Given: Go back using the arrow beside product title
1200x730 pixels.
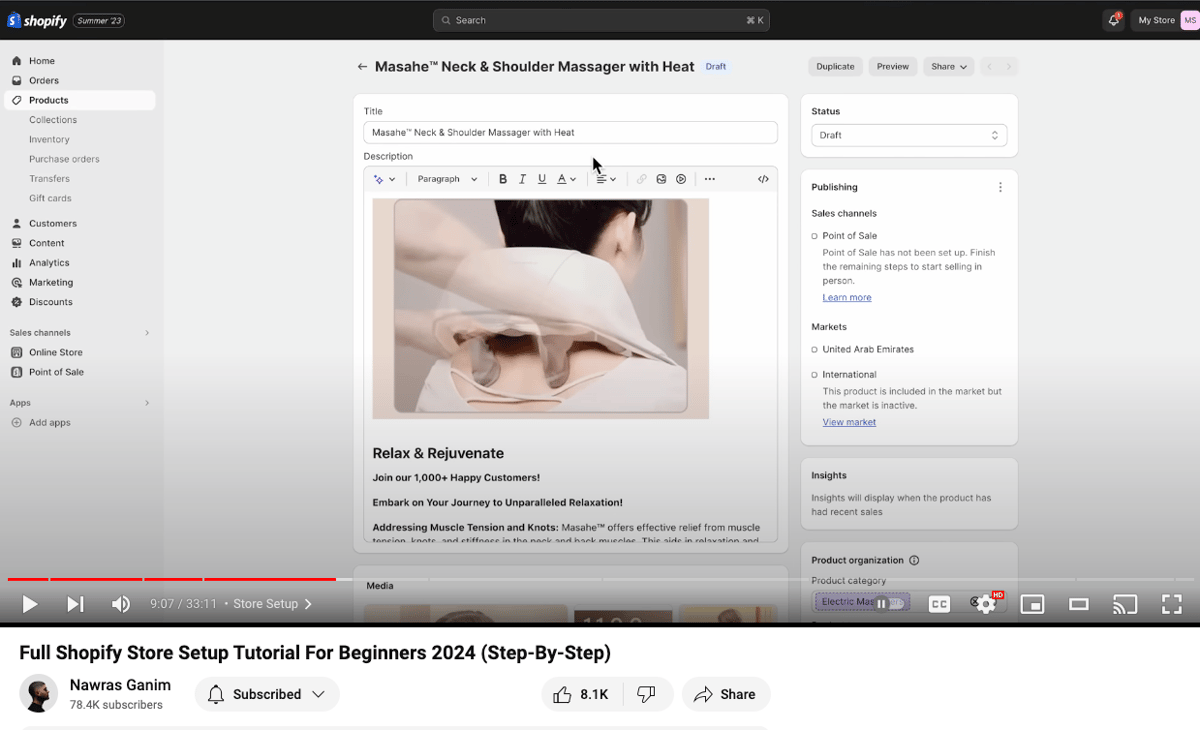Looking at the screenshot, I should (x=362, y=67).
